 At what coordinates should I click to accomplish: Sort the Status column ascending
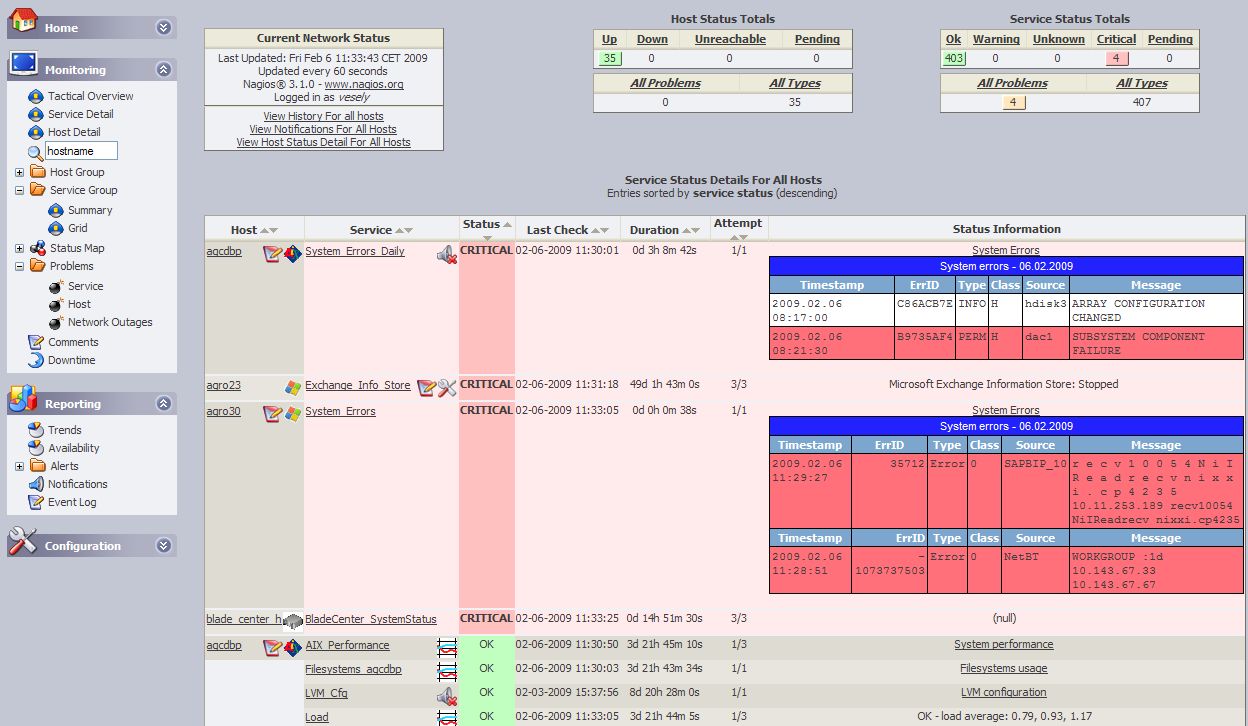(507, 225)
